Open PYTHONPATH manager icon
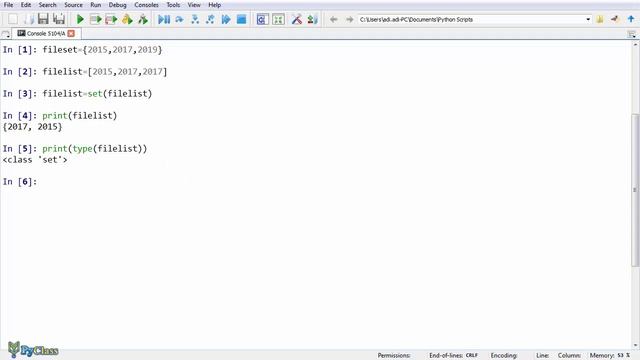The image size is (640, 360). [313, 19]
